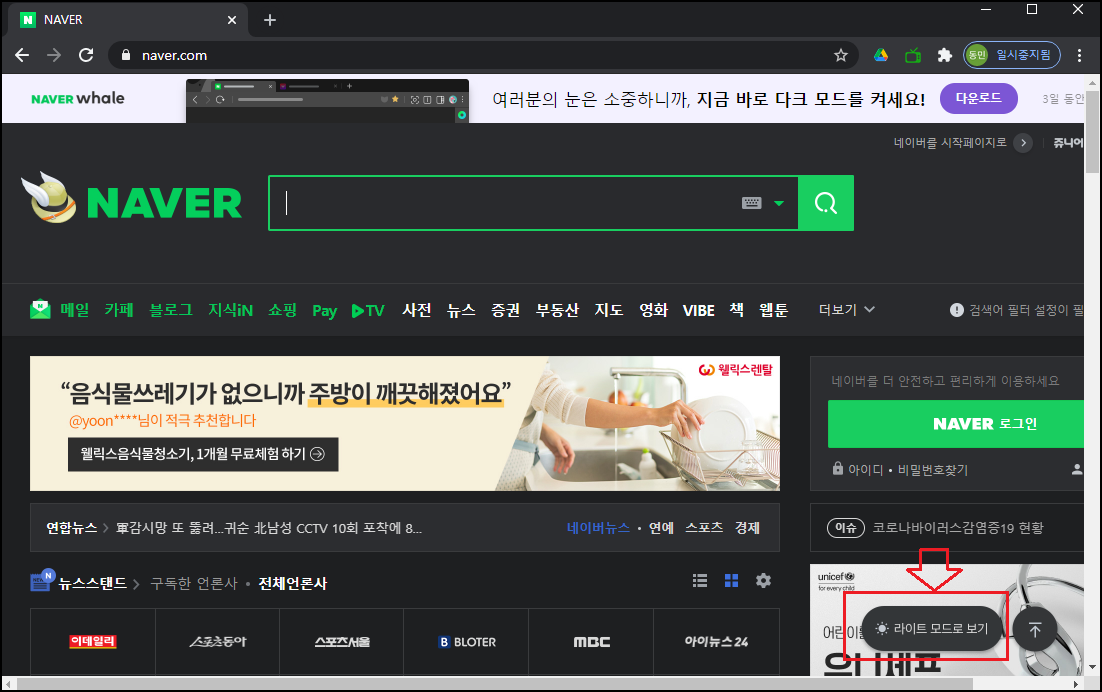Open 쇼핑 menu item

[x=283, y=310]
